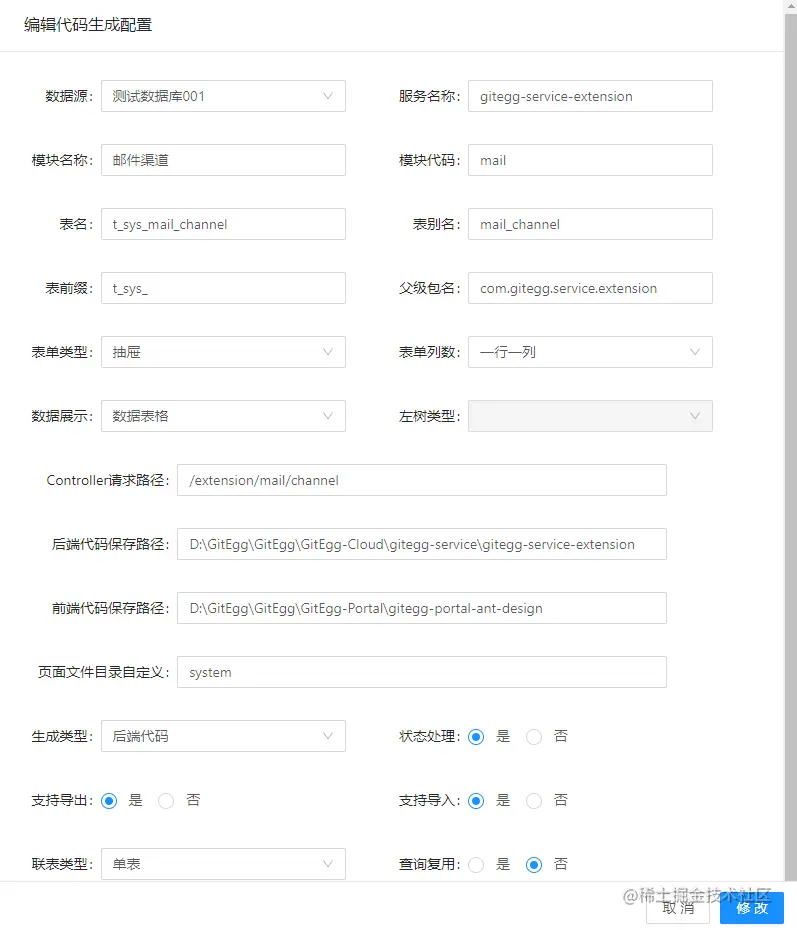Focus the 后端代码保存路径 field
This screenshot has width=797, height=930.
[422, 544]
